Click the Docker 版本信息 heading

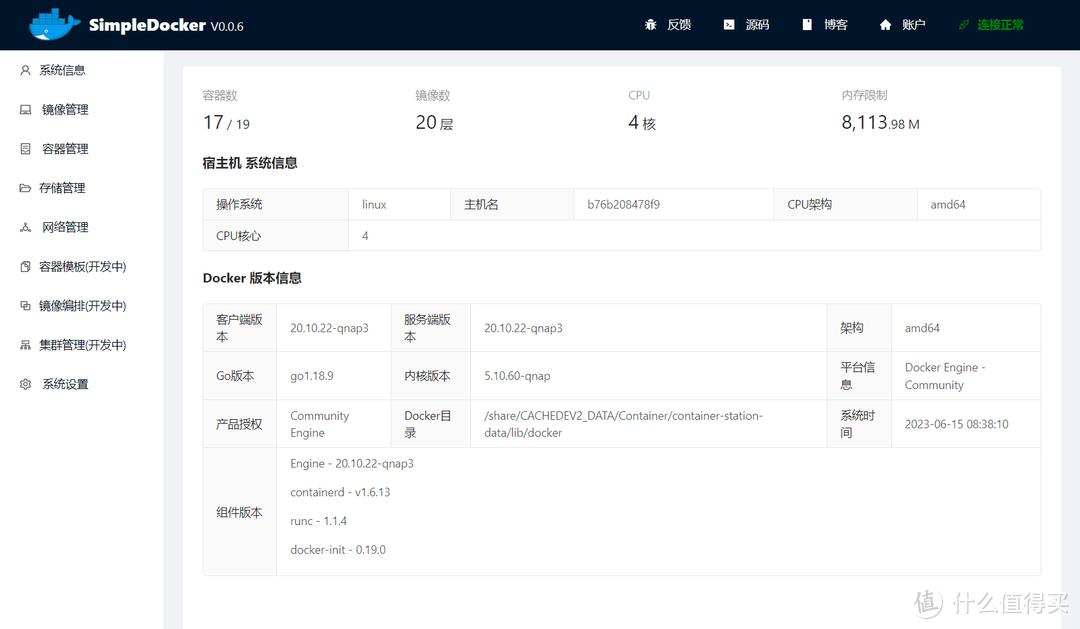(x=252, y=278)
